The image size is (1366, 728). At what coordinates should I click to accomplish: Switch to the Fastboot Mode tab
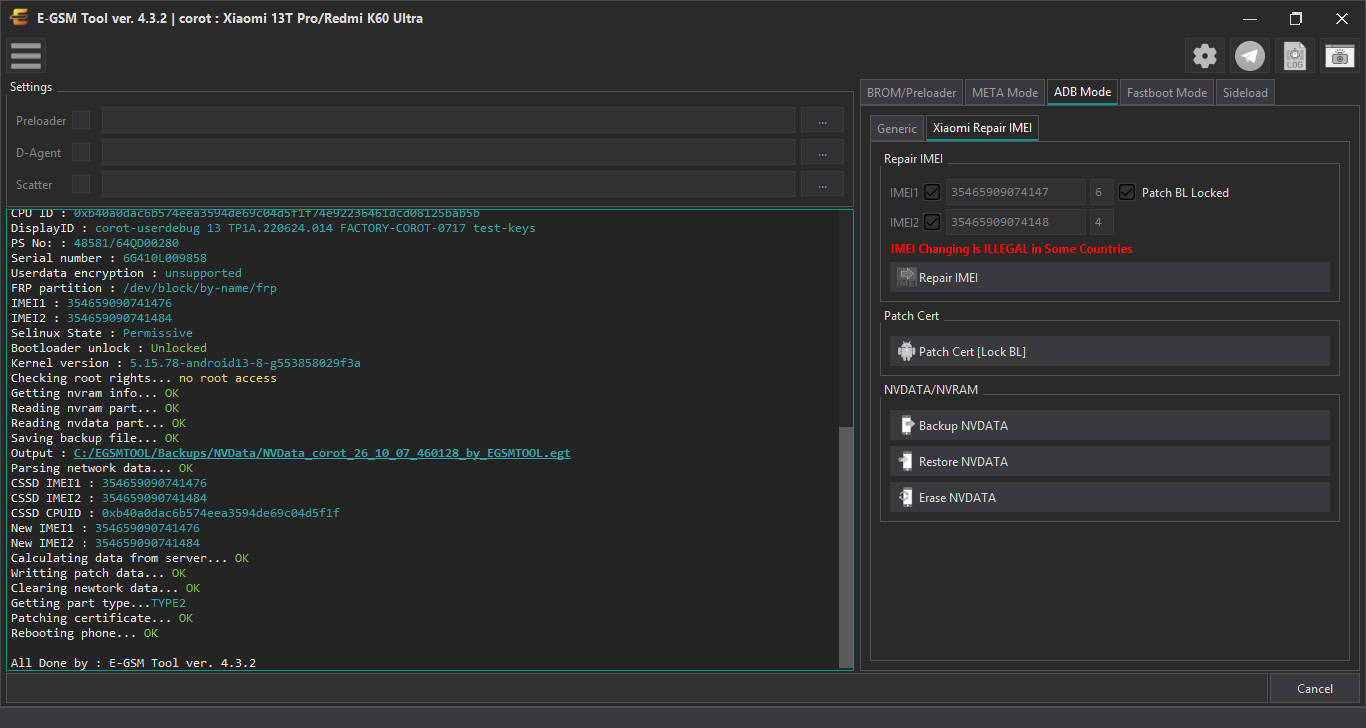tap(1167, 92)
